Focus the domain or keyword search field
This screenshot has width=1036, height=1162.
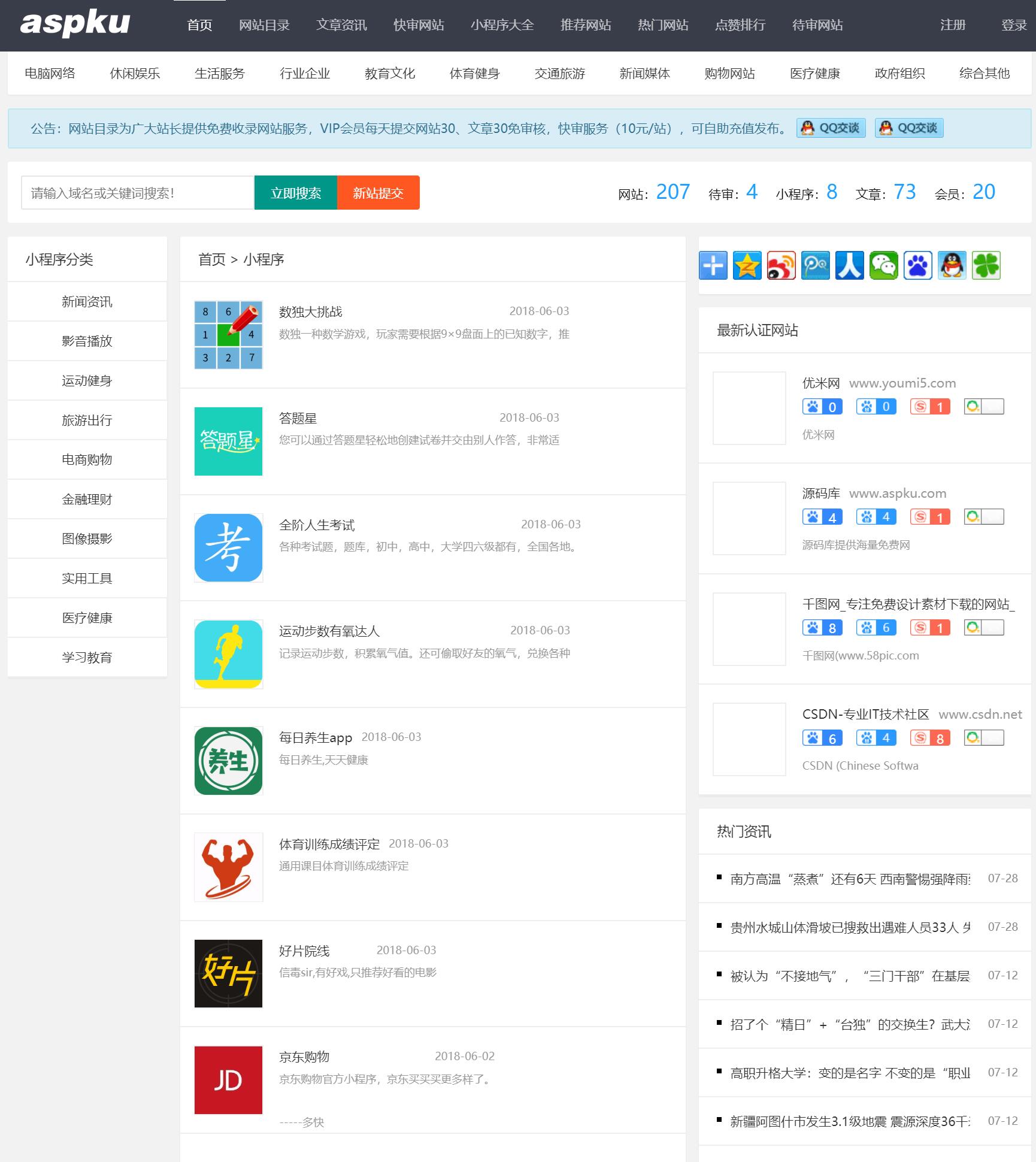coord(138,193)
